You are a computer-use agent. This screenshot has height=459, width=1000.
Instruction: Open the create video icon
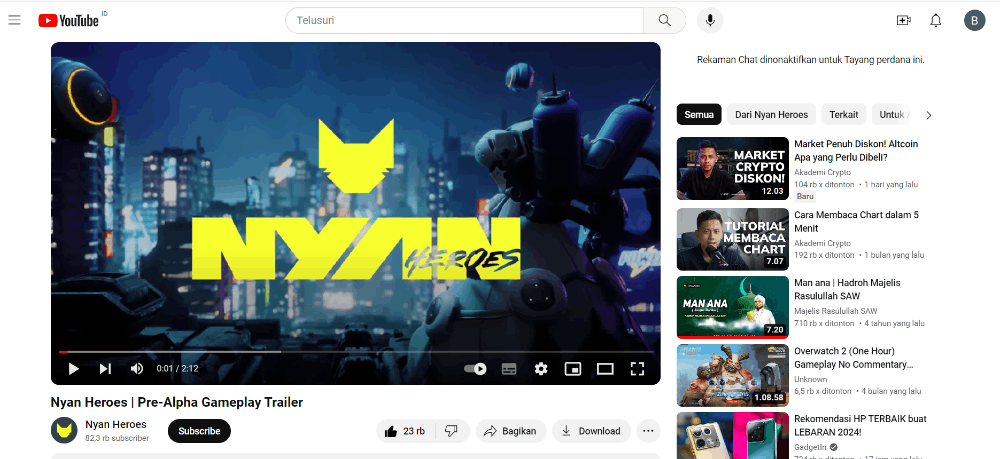904,20
